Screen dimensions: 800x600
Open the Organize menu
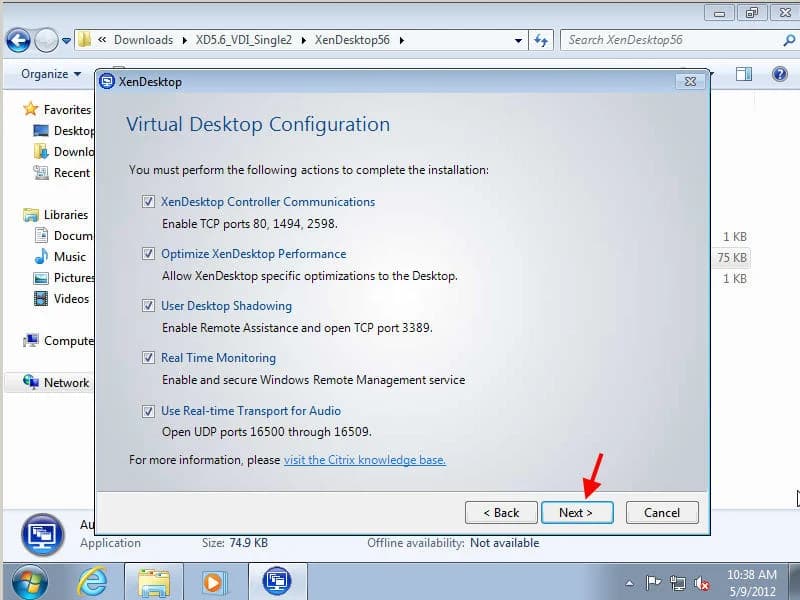(51, 74)
